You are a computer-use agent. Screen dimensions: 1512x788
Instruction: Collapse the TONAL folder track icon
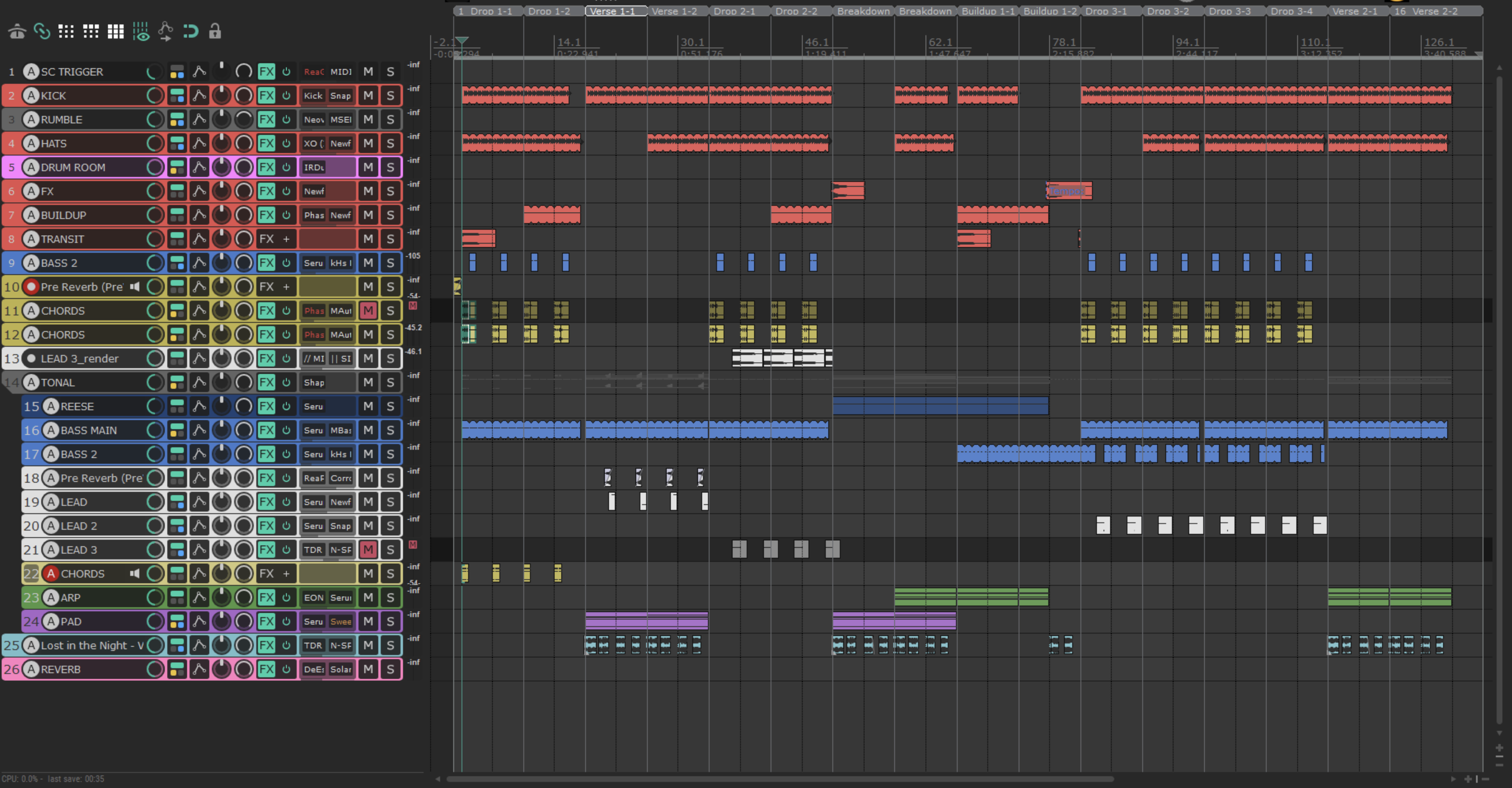tap(11, 383)
